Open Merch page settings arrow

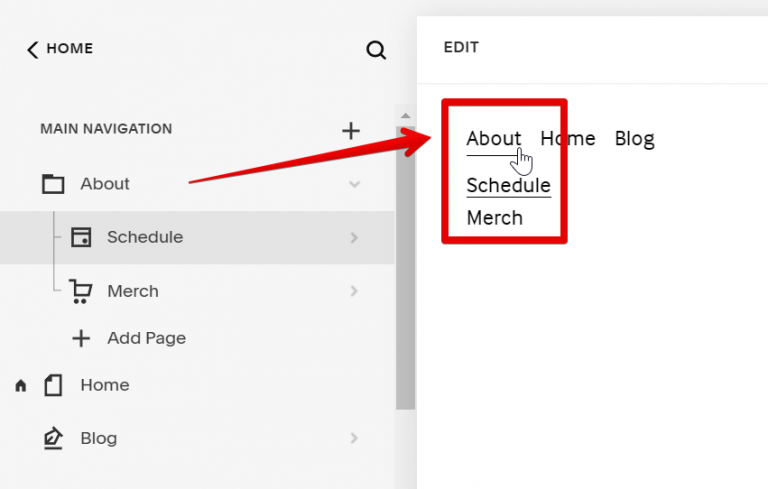[354, 291]
